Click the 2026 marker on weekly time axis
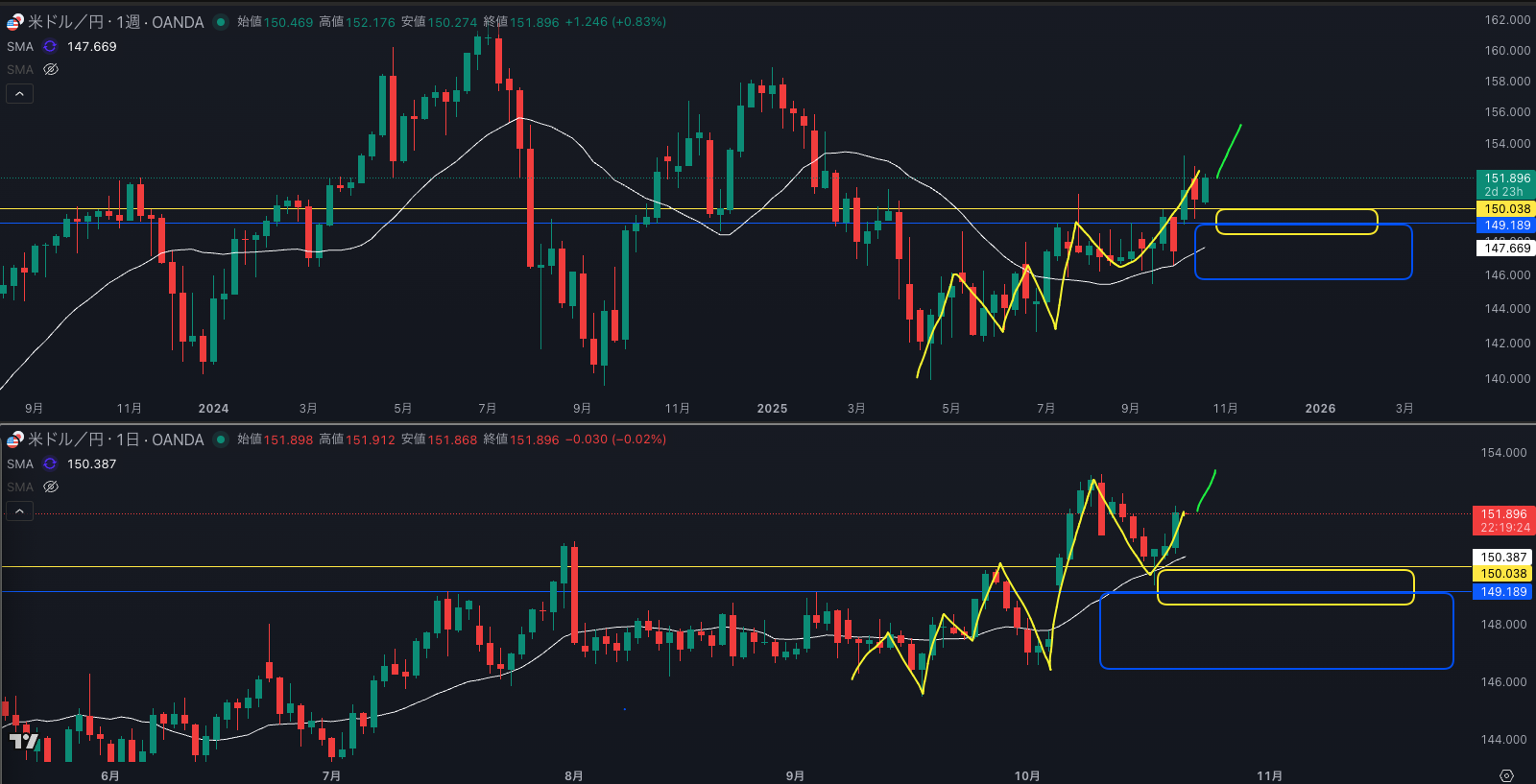The image size is (1536, 784). click(x=1320, y=409)
